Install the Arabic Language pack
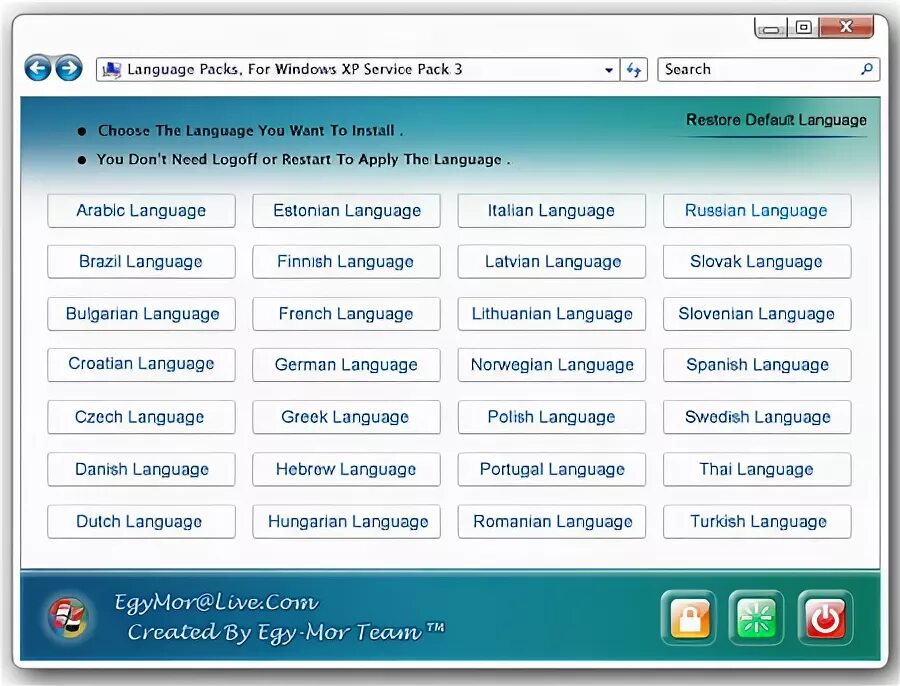The image size is (900, 686). pyautogui.click(x=141, y=211)
